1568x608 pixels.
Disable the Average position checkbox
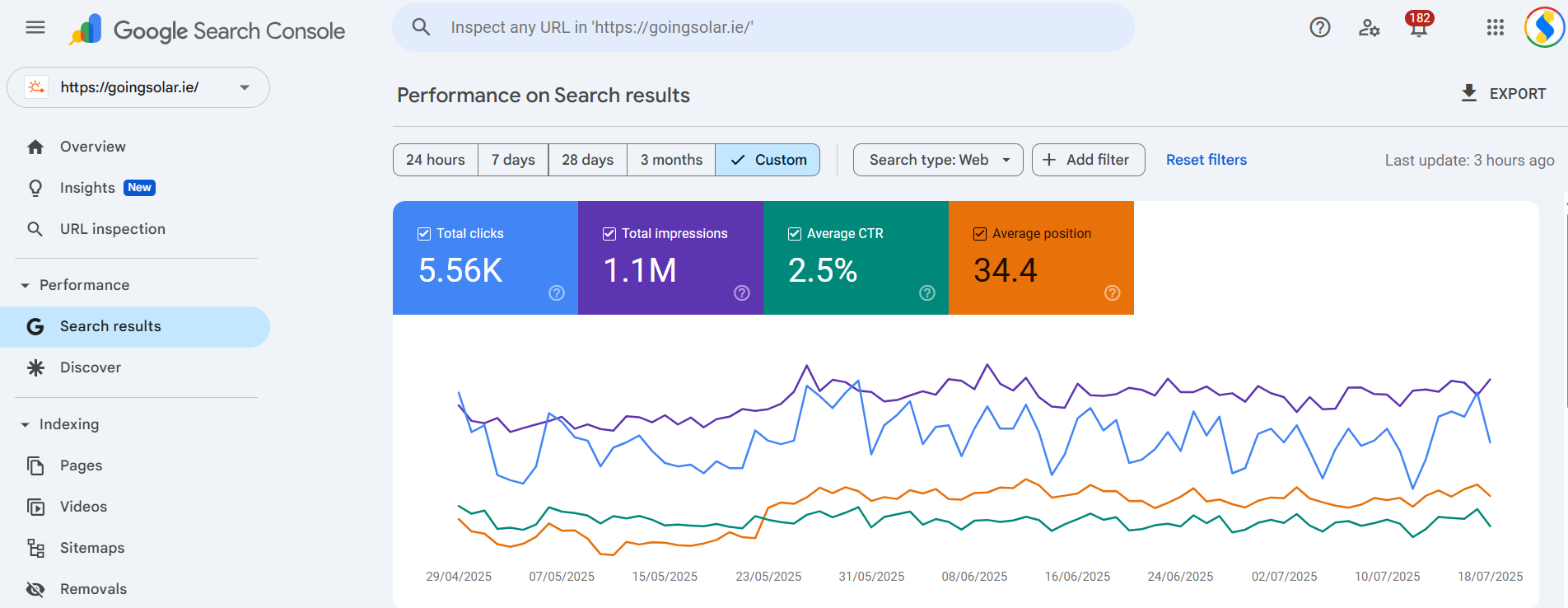(980, 234)
